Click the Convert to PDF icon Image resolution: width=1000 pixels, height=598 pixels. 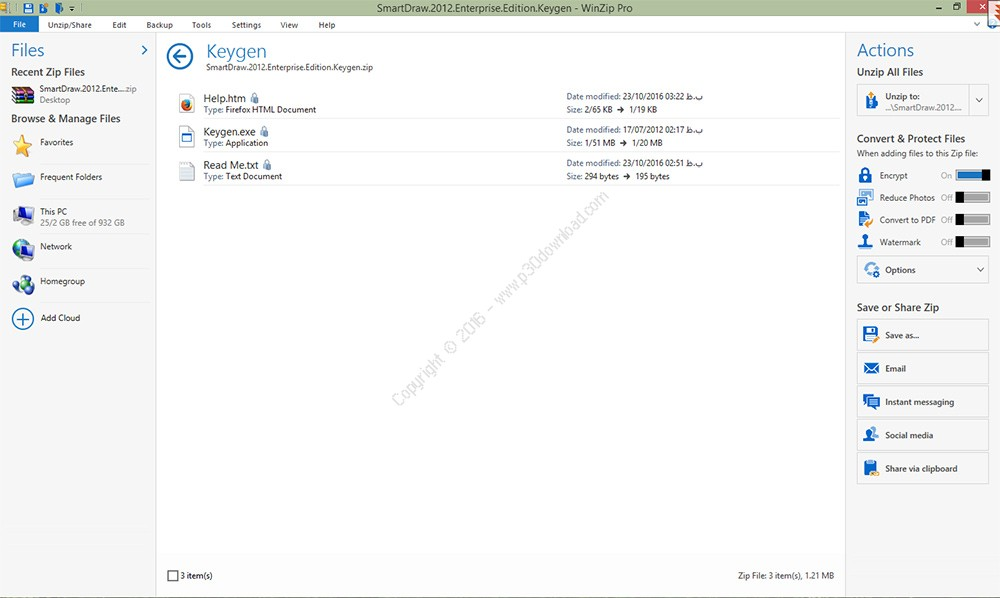[x=865, y=219]
